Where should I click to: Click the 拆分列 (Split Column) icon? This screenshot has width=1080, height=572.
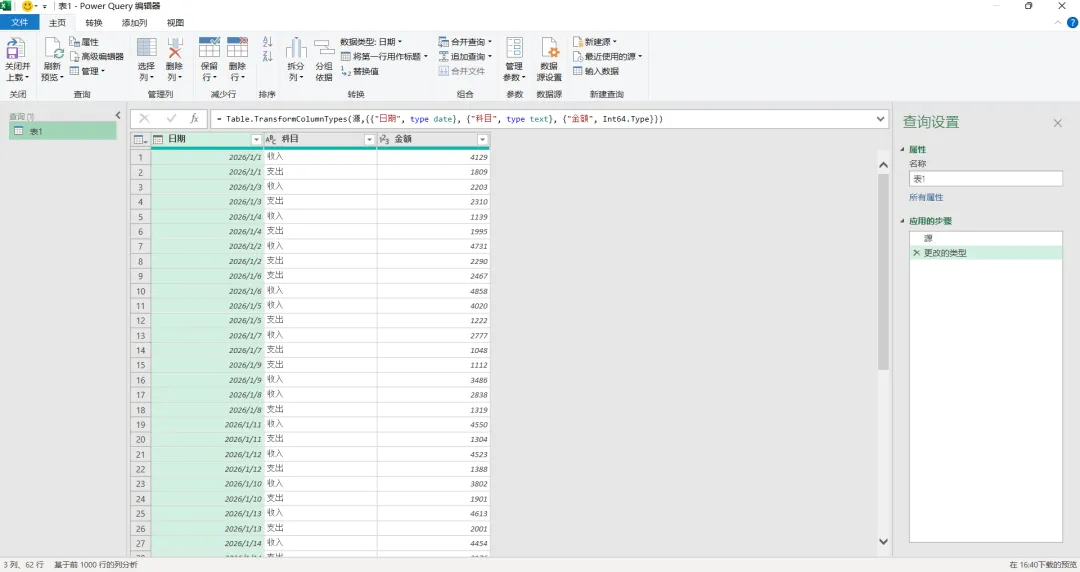point(295,49)
